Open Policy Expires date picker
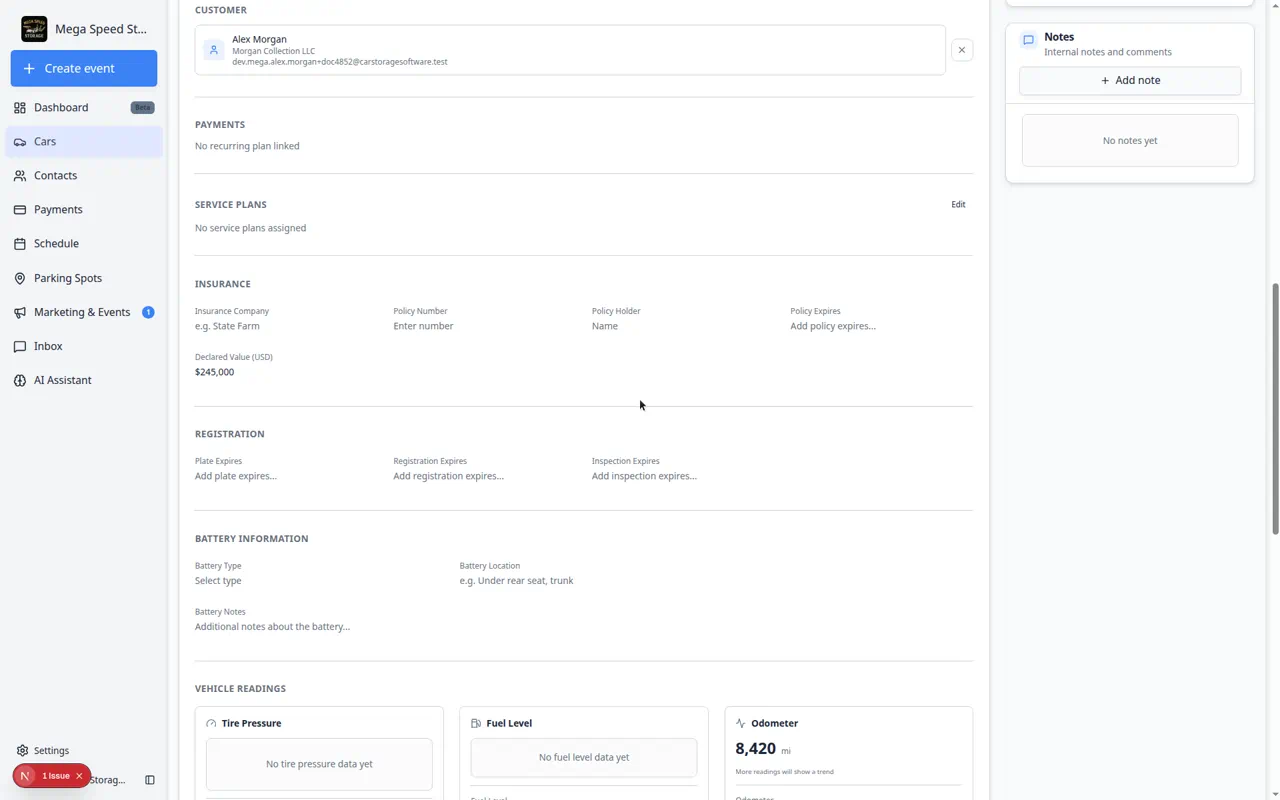 [880, 326]
